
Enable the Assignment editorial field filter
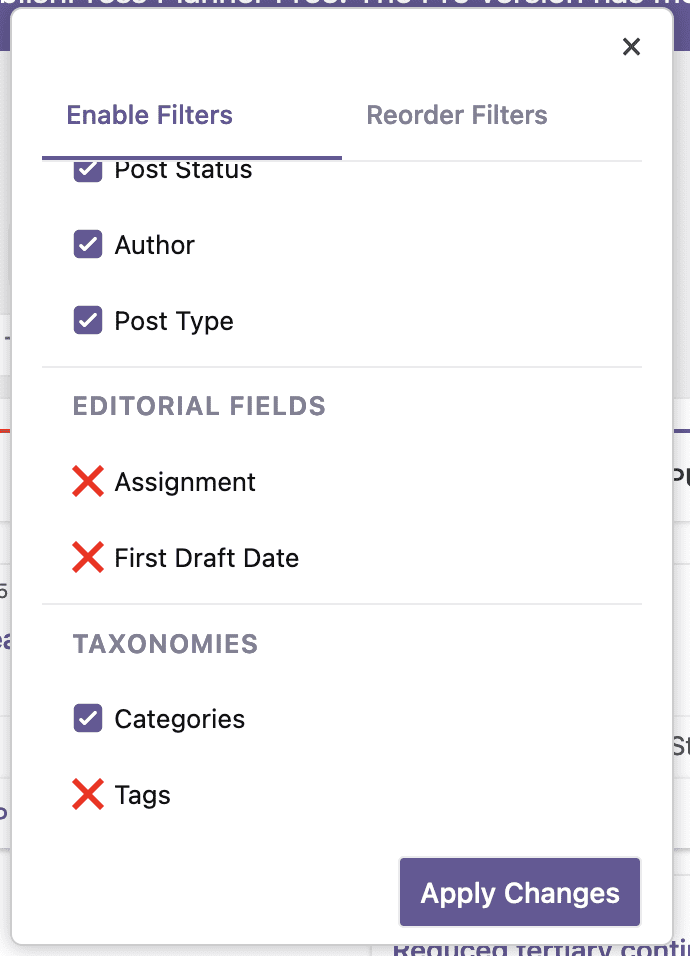tap(88, 481)
